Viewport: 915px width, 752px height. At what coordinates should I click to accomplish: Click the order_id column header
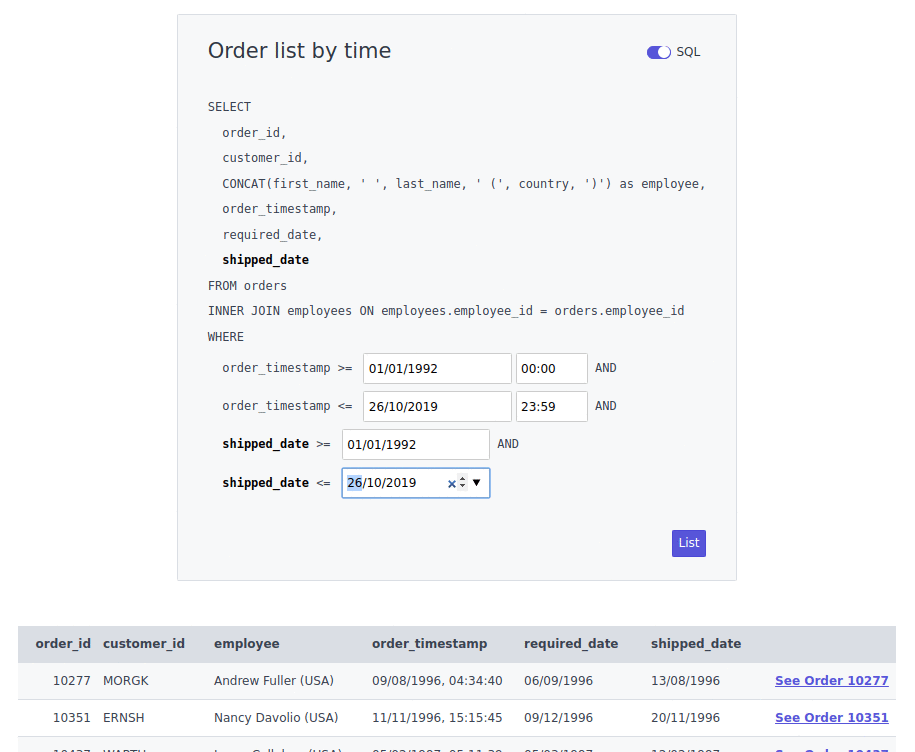coord(63,643)
